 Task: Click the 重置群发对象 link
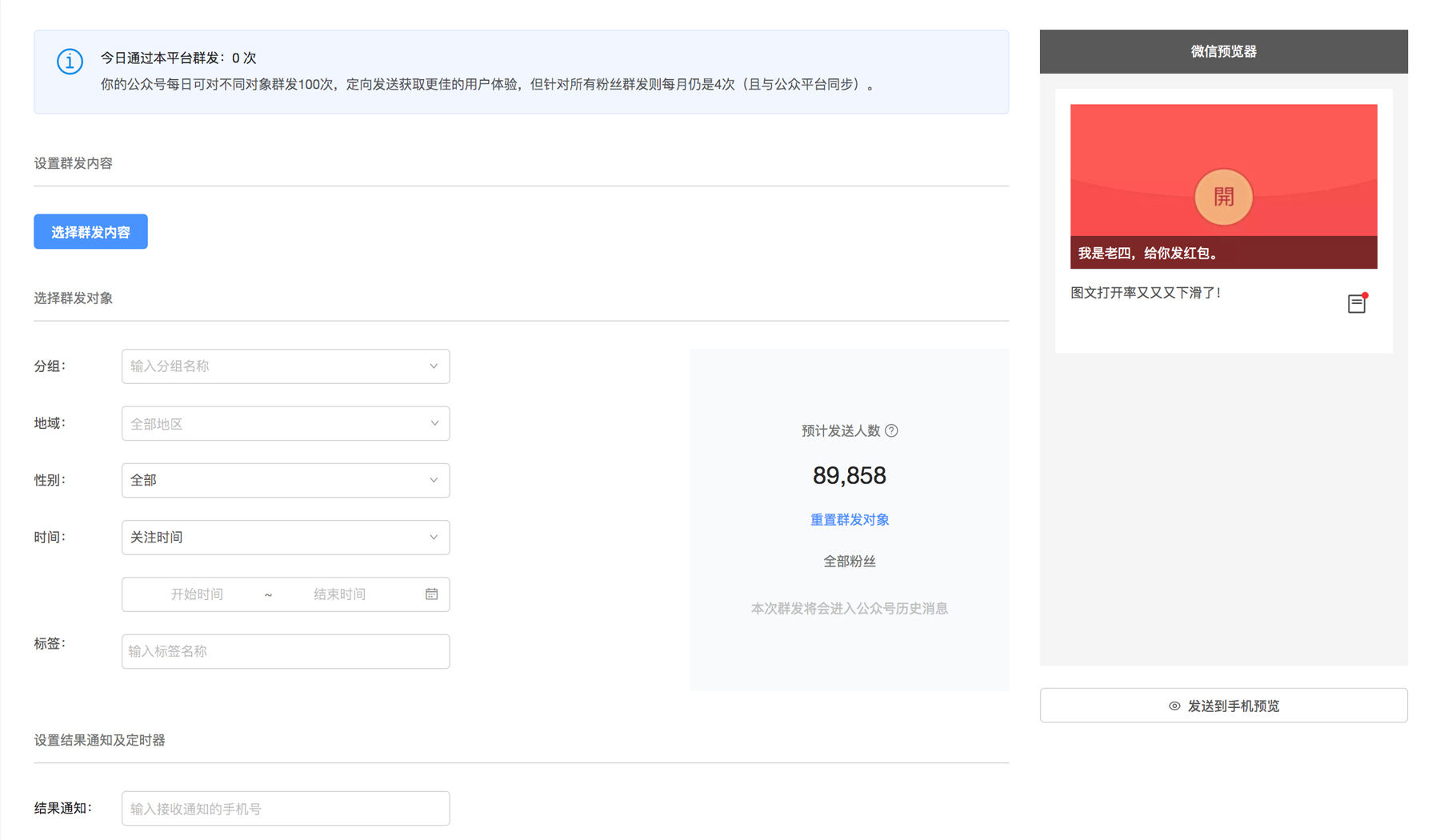[x=850, y=520]
